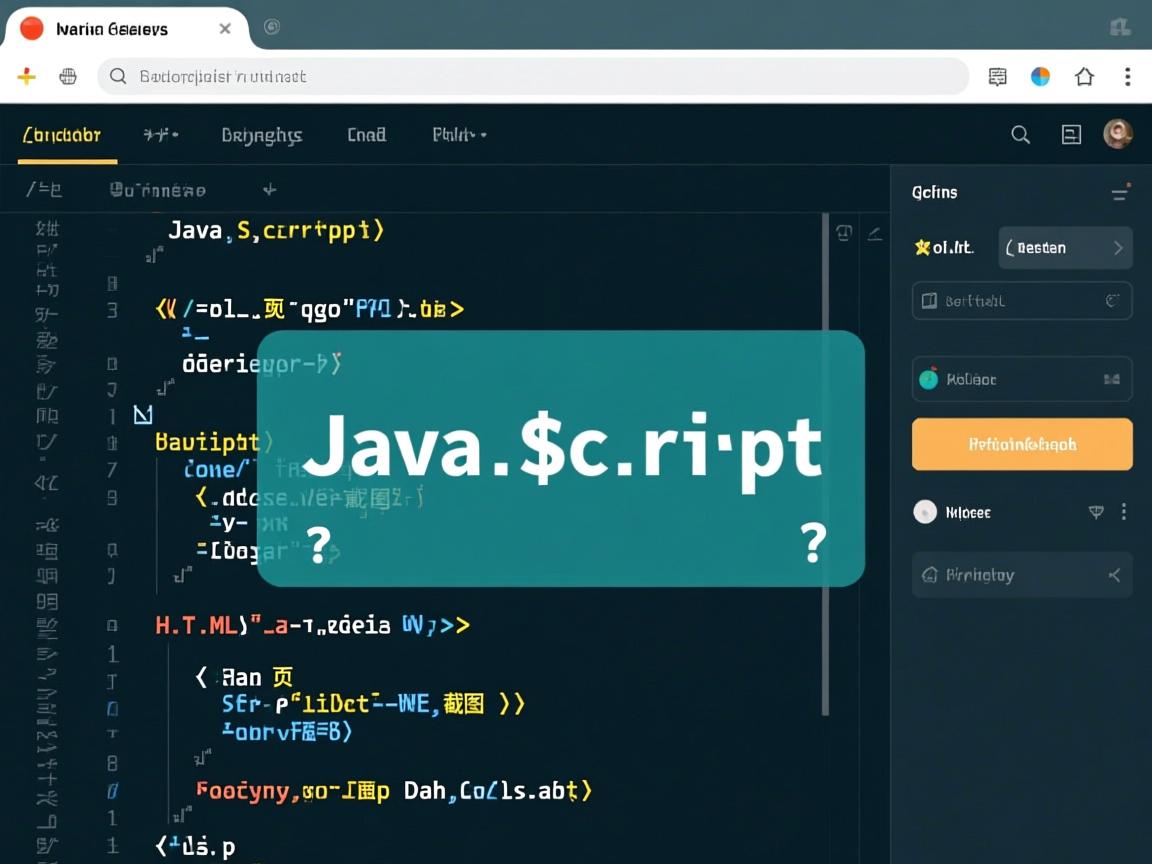
Task: Open the reader list icon in the browser toolbar
Action: pyautogui.click(x=997, y=77)
